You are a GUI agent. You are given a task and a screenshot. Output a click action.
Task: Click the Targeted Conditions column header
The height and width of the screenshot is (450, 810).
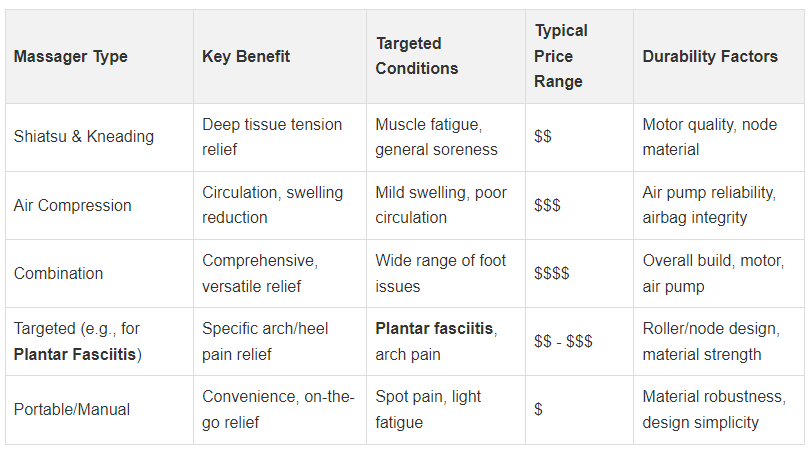(x=417, y=57)
